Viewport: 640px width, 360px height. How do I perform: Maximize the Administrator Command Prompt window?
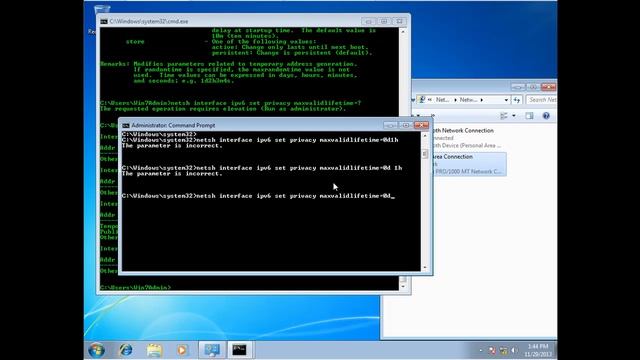coord(406,125)
